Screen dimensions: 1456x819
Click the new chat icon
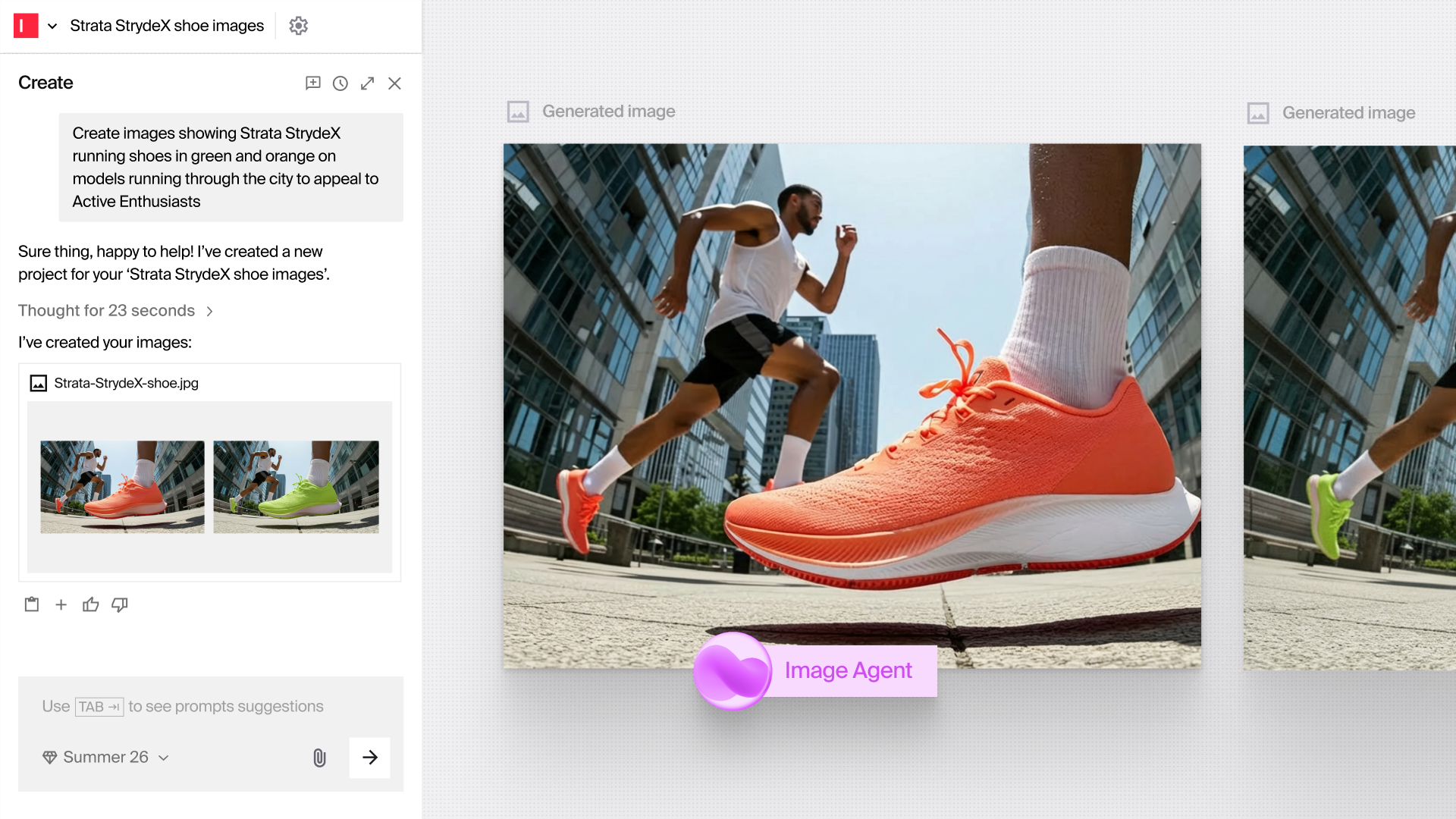(x=312, y=83)
